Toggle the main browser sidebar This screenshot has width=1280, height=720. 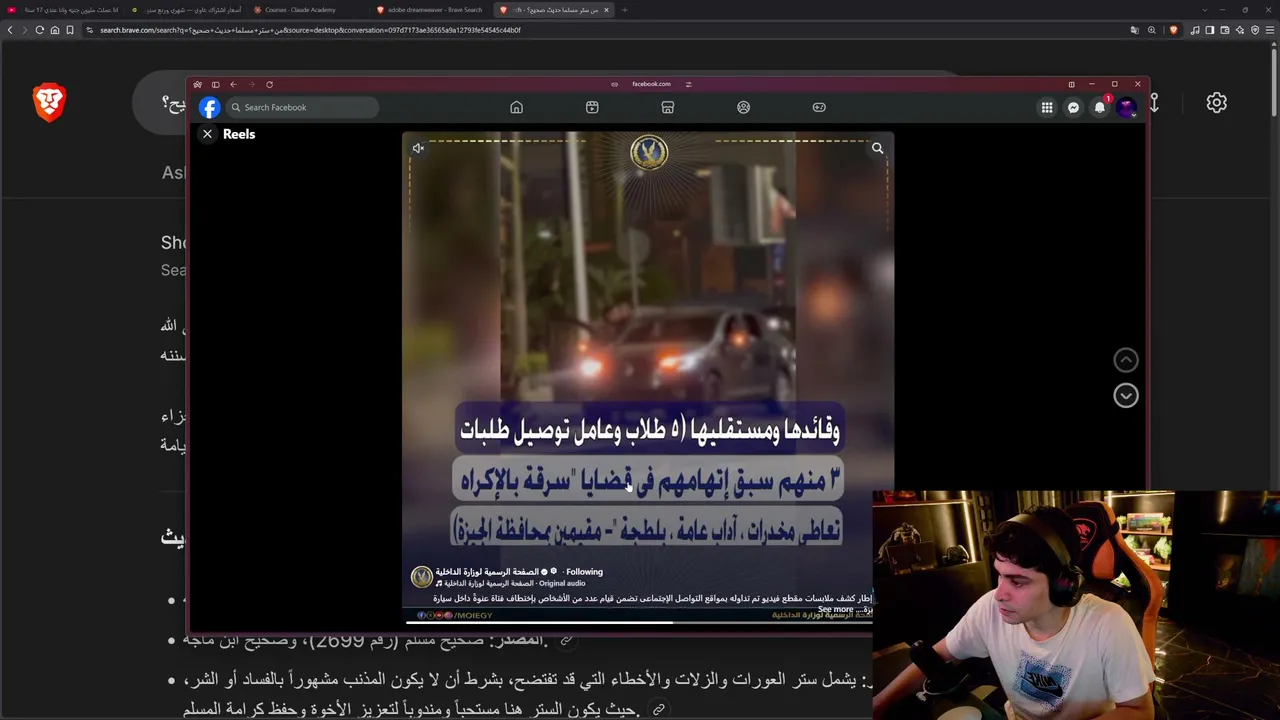(x=1209, y=30)
